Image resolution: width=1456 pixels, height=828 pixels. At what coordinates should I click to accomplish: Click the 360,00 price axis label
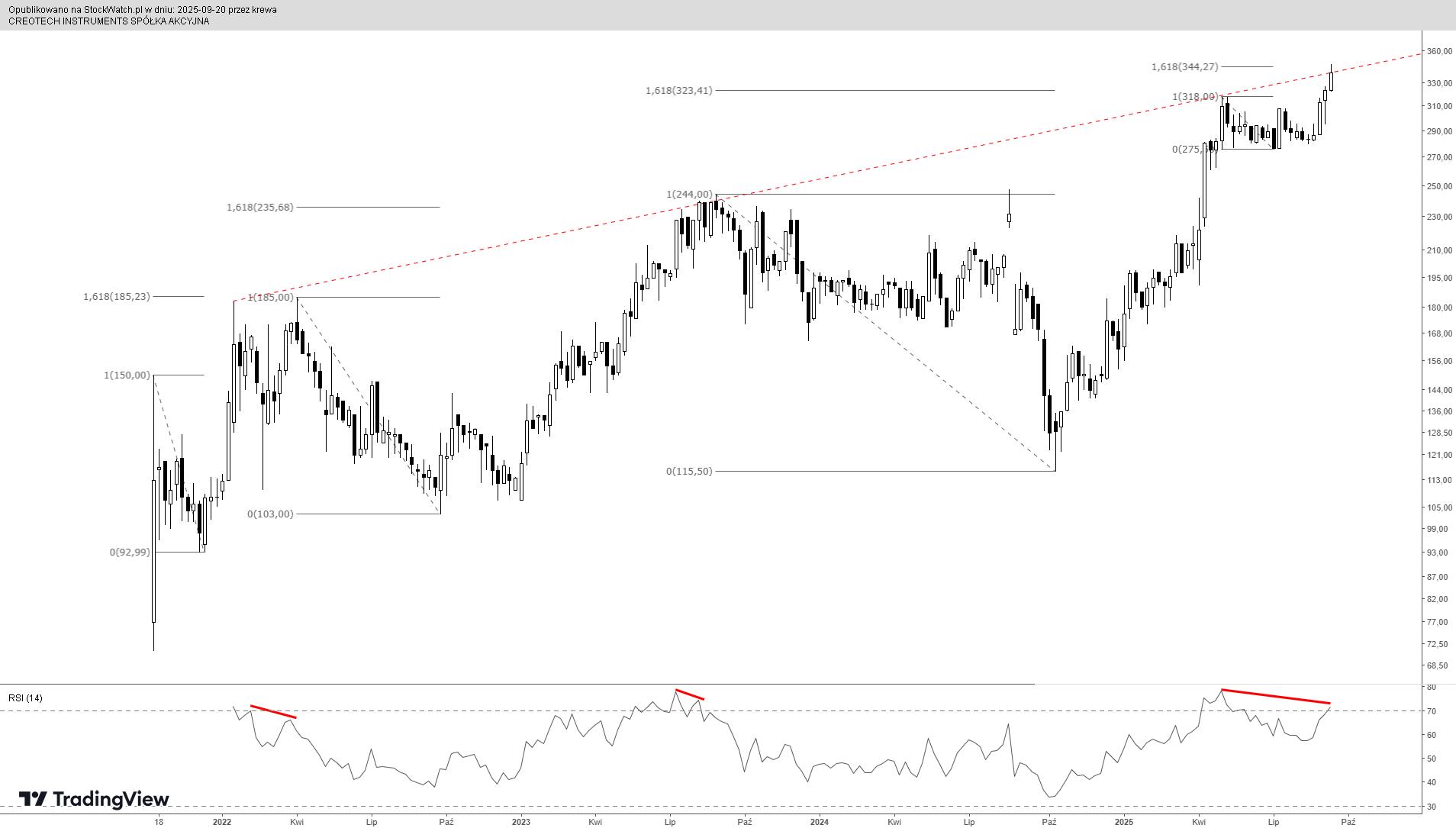[x=1438, y=52]
